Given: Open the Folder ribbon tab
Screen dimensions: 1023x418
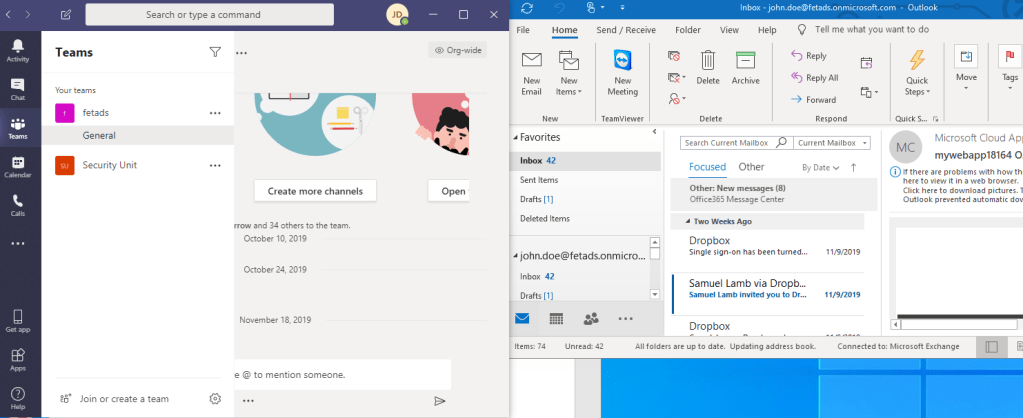Looking at the screenshot, I should pyautogui.click(x=688, y=30).
